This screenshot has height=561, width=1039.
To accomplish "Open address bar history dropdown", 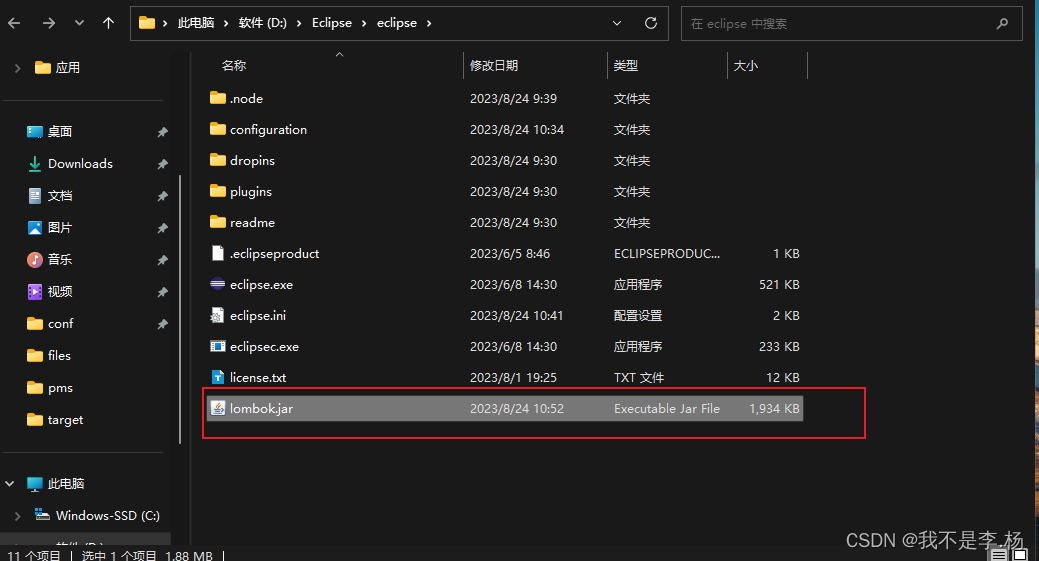I will pos(617,23).
